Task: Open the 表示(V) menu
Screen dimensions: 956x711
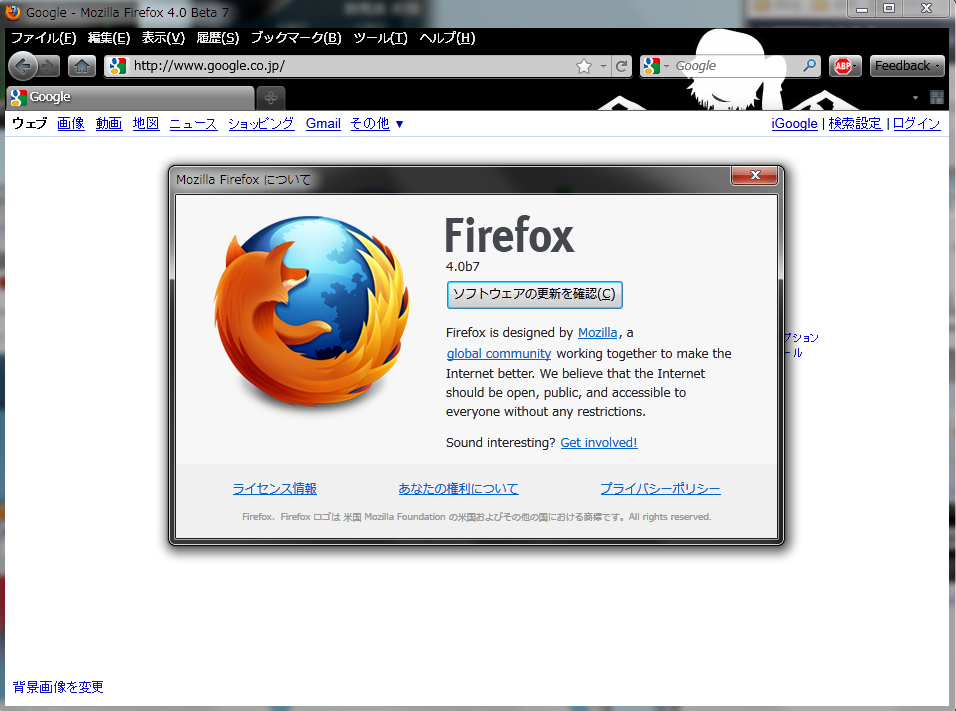Action: tap(163, 38)
